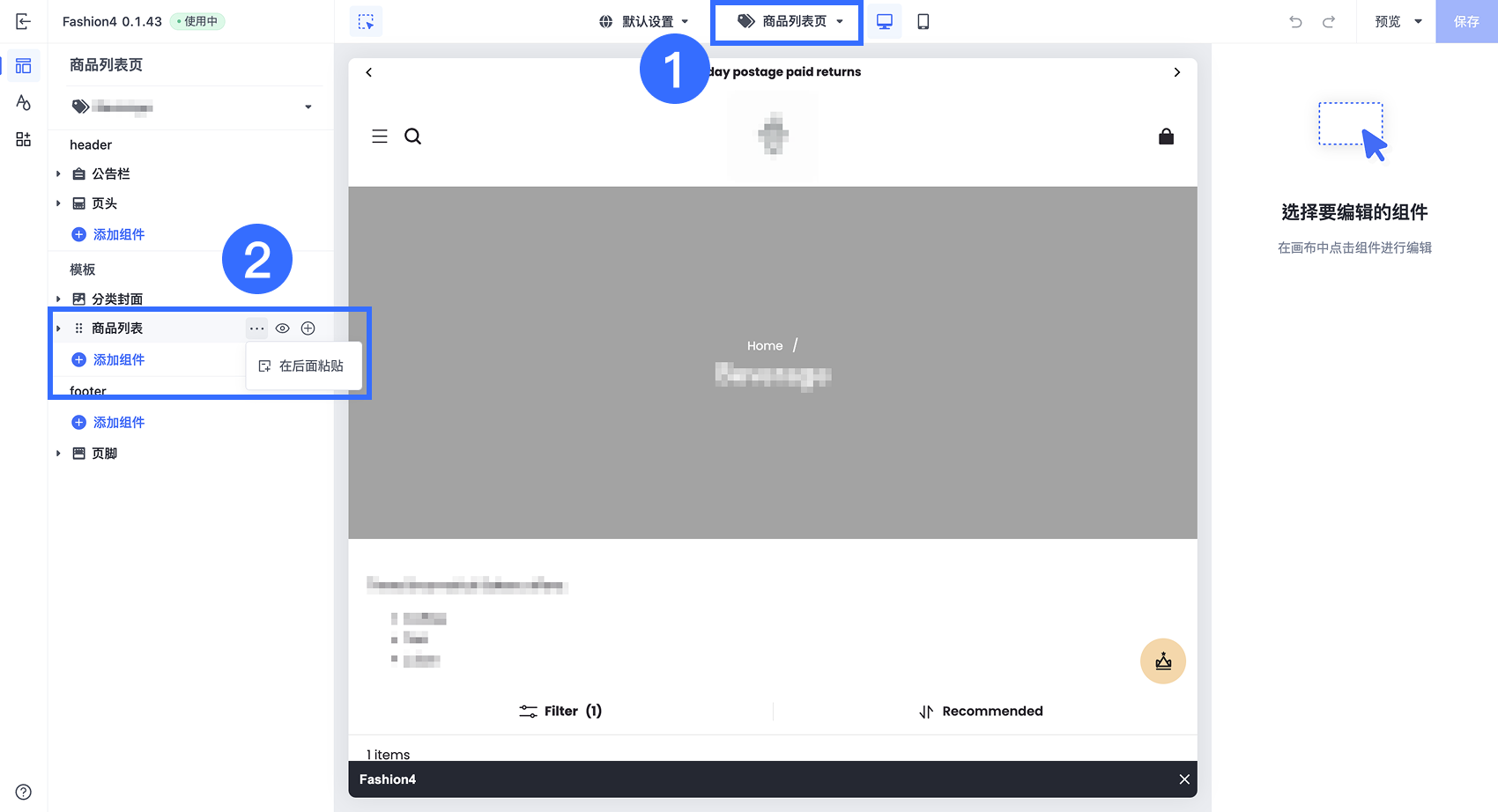Click the 保存 save button
1498x812 pixels.
coord(1466,21)
